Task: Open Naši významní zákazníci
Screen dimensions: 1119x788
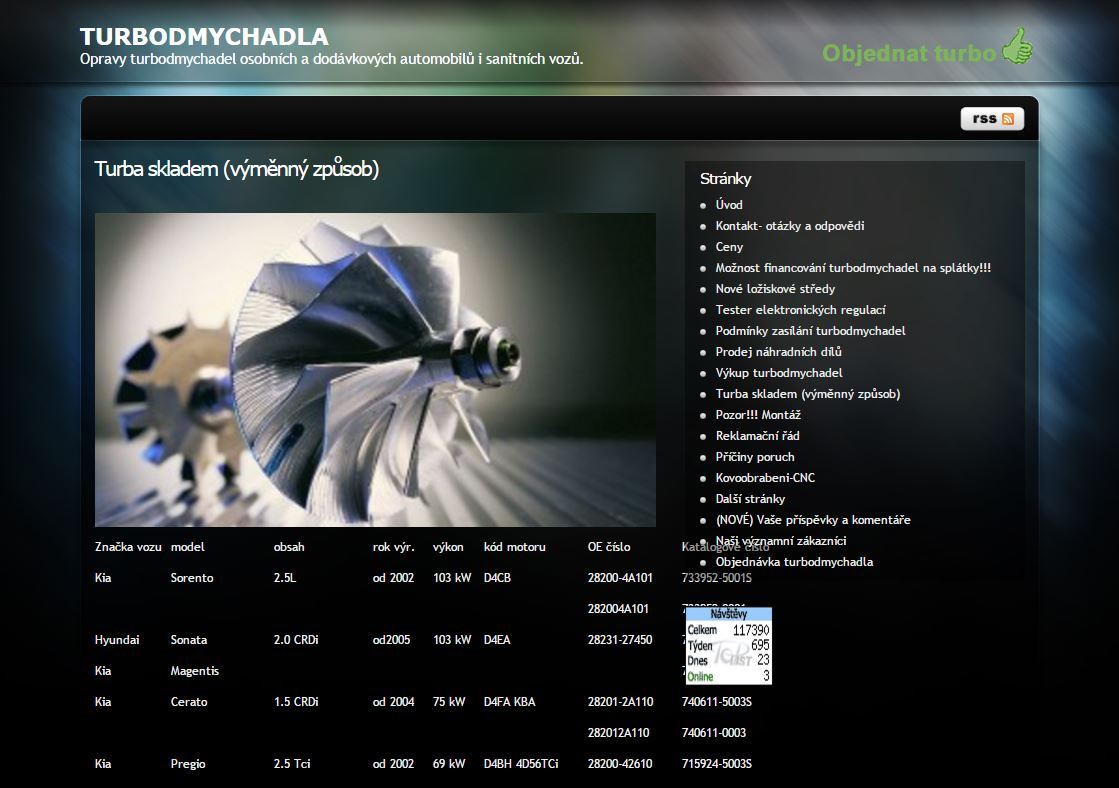Action: 781,541
